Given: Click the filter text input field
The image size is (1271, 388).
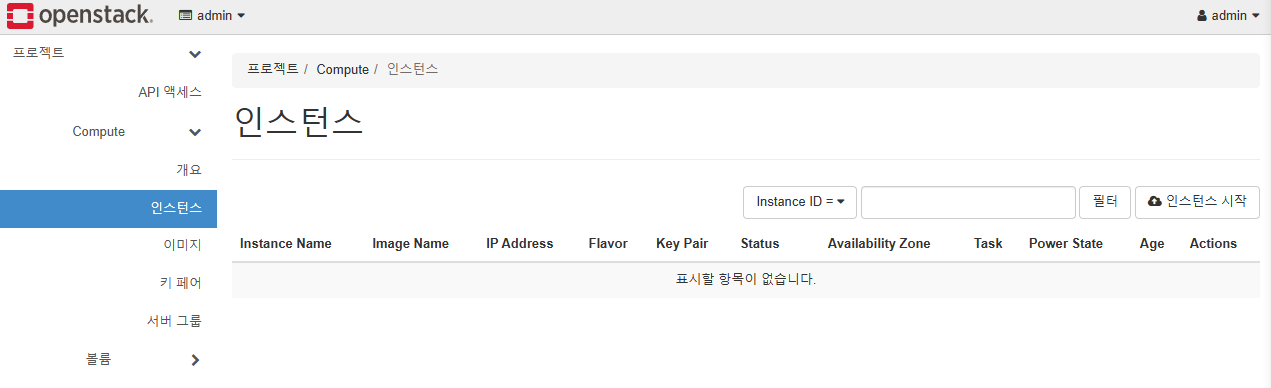Looking at the screenshot, I should click(968, 202).
